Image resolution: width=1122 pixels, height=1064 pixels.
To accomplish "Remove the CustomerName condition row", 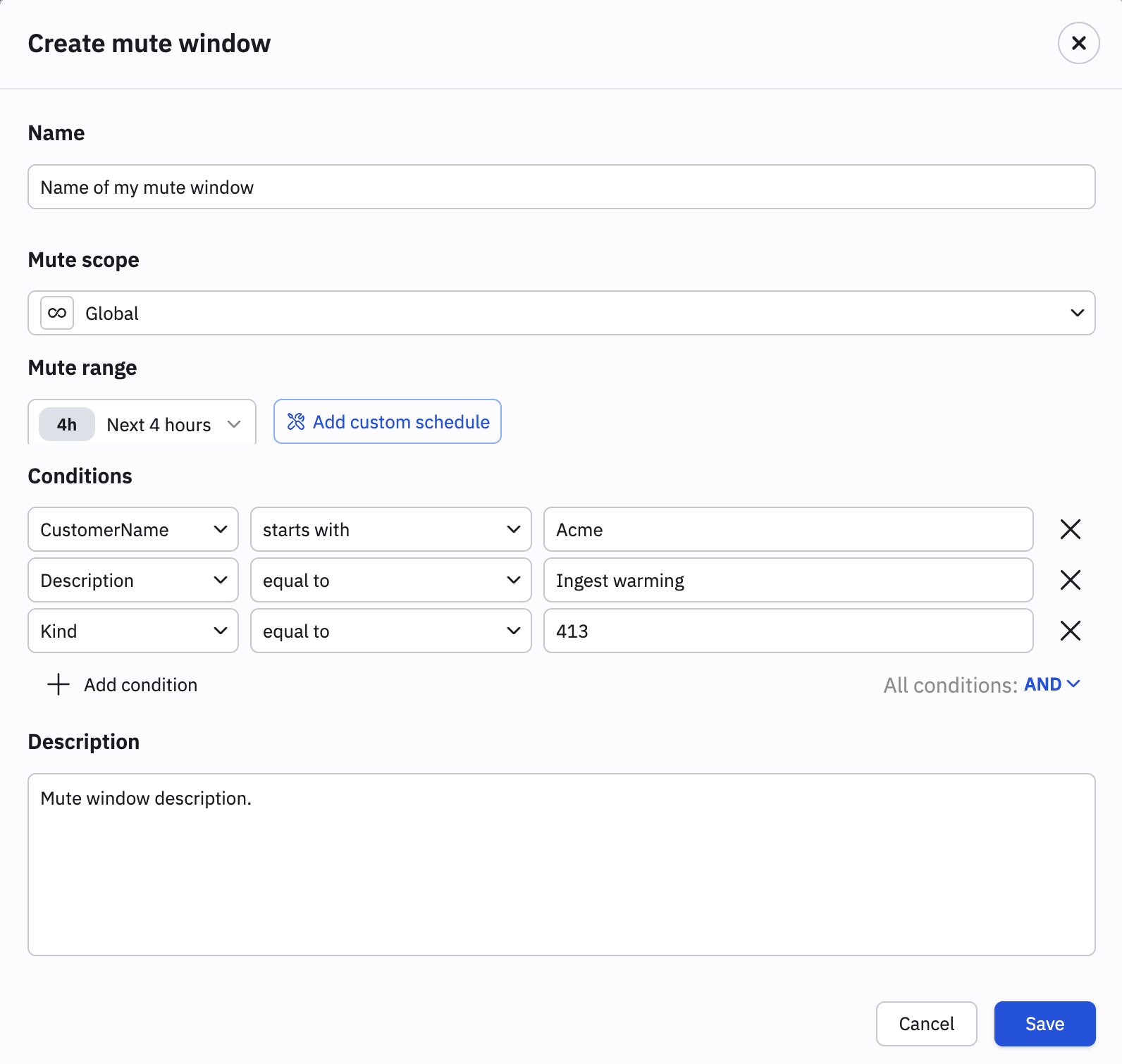I will point(1070,529).
